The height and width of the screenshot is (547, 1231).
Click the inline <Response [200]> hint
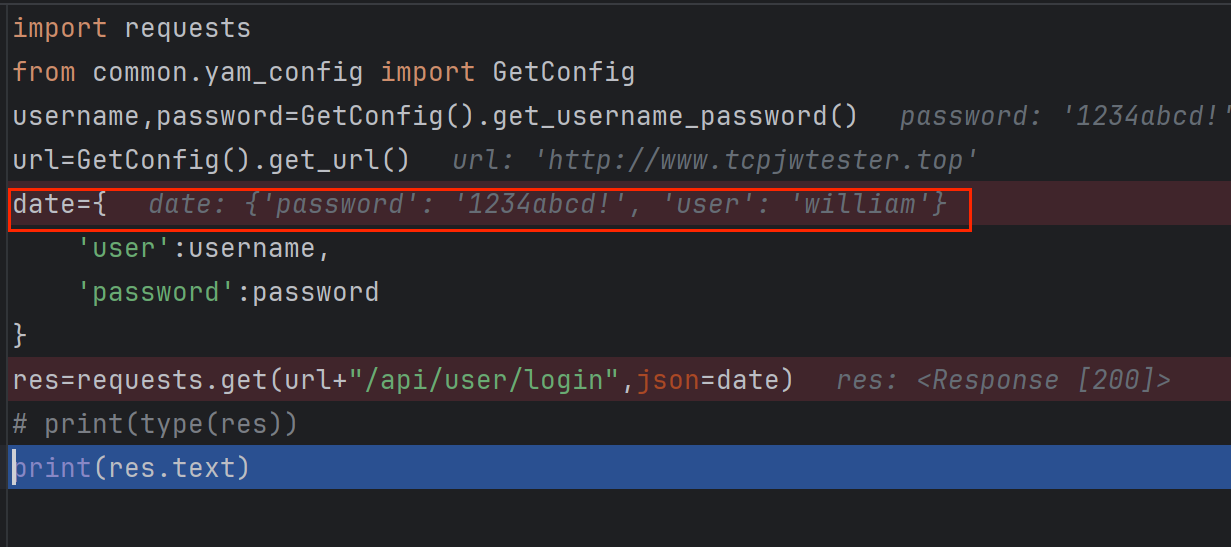coord(1003,380)
